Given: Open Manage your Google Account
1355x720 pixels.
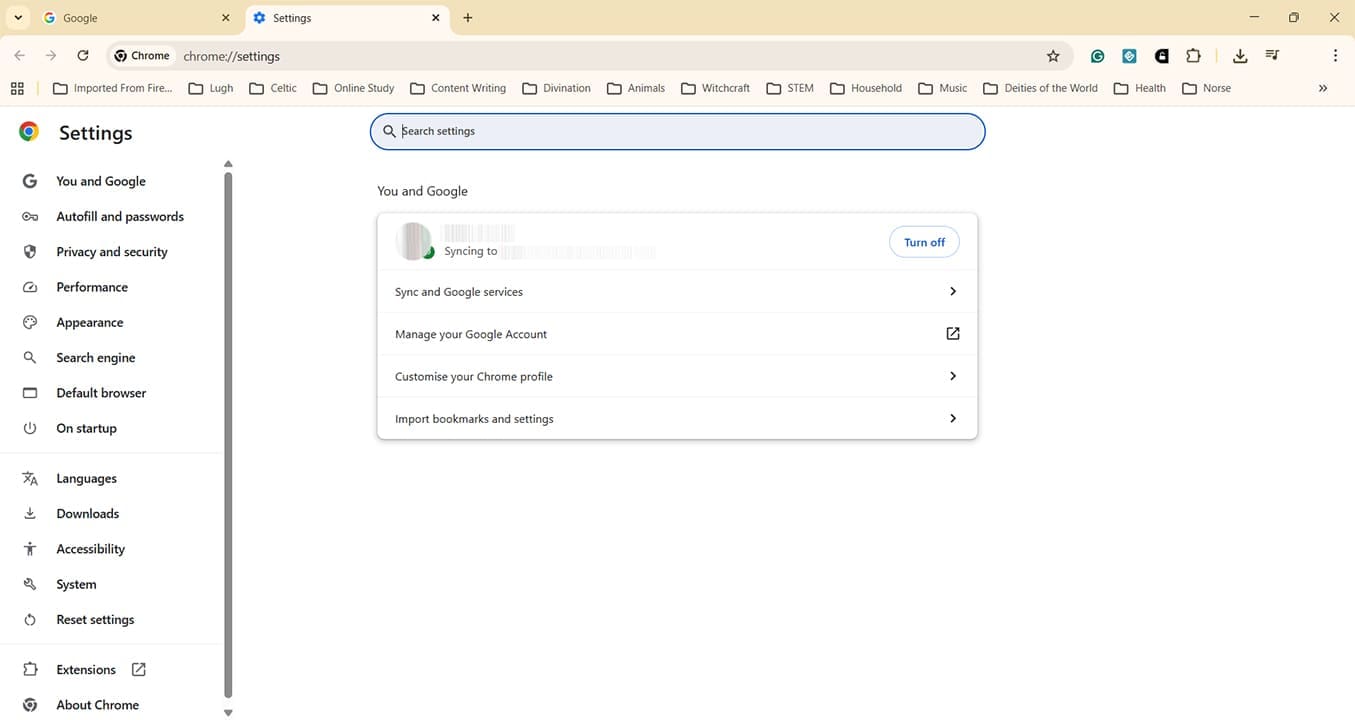Looking at the screenshot, I should tap(676, 333).
